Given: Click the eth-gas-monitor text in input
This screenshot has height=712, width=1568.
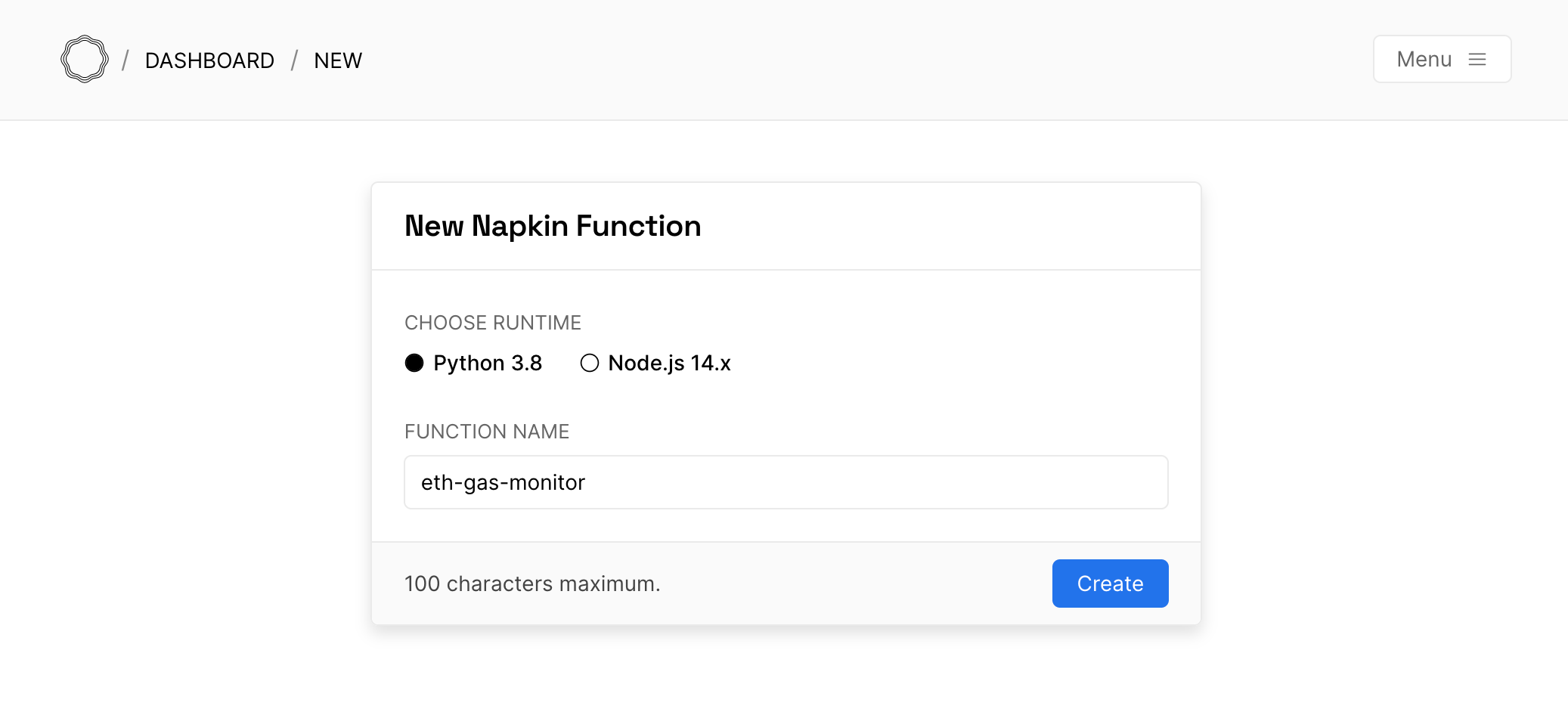Looking at the screenshot, I should (x=503, y=482).
